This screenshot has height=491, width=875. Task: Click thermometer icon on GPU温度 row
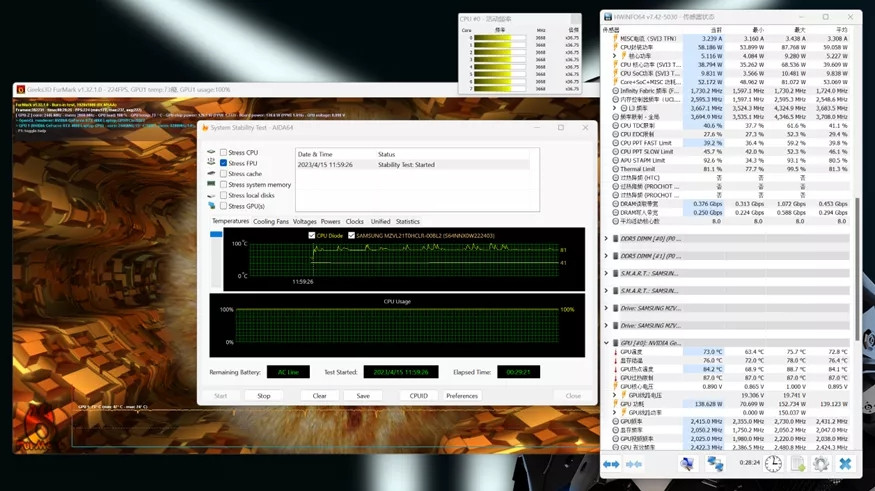[x=616, y=352]
